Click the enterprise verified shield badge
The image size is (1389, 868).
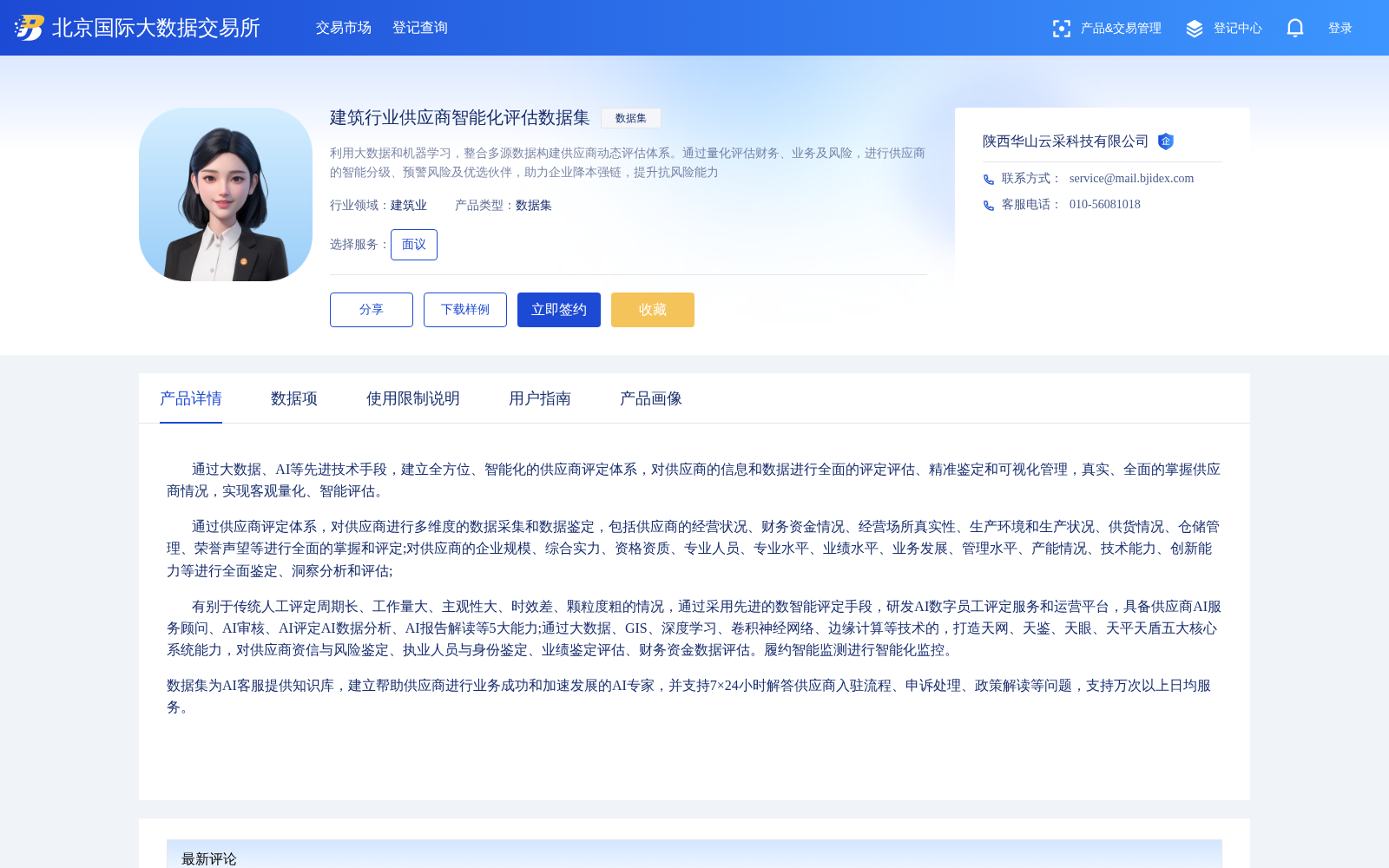pos(1166,141)
